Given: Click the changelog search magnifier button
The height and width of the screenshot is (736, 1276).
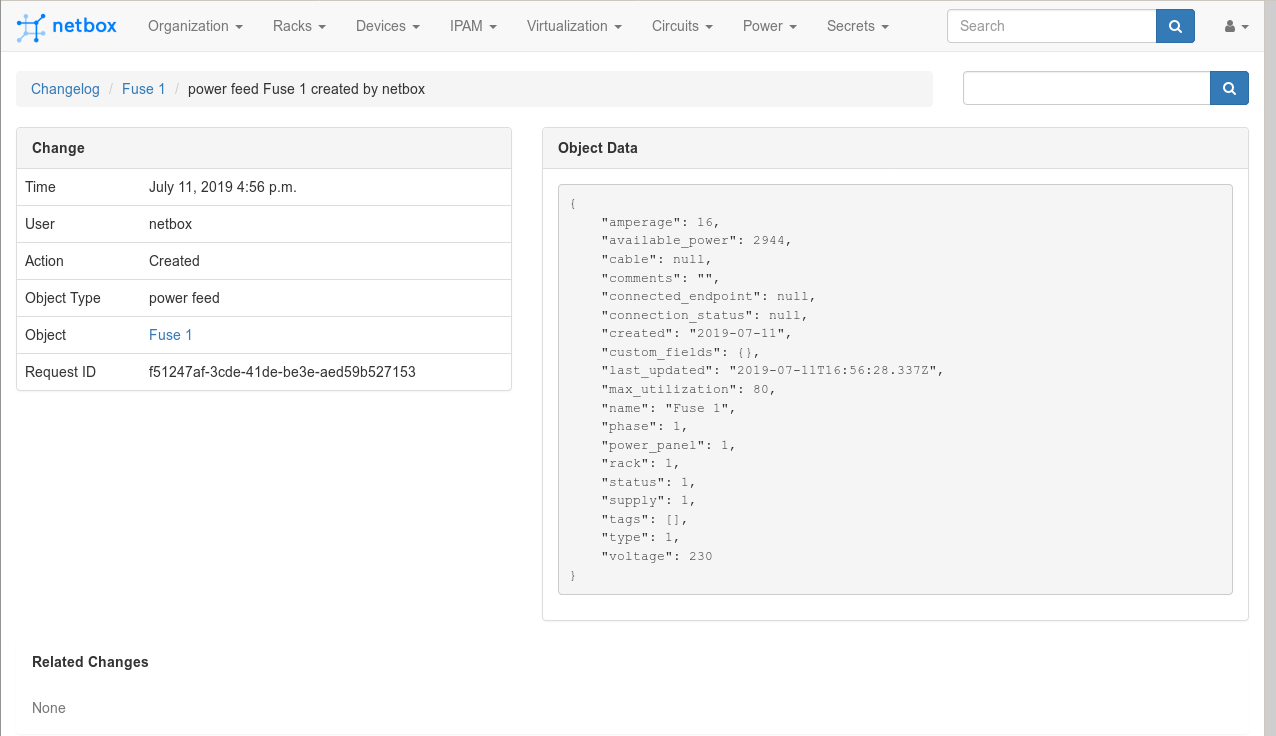Looking at the screenshot, I should click(1229, 88).
